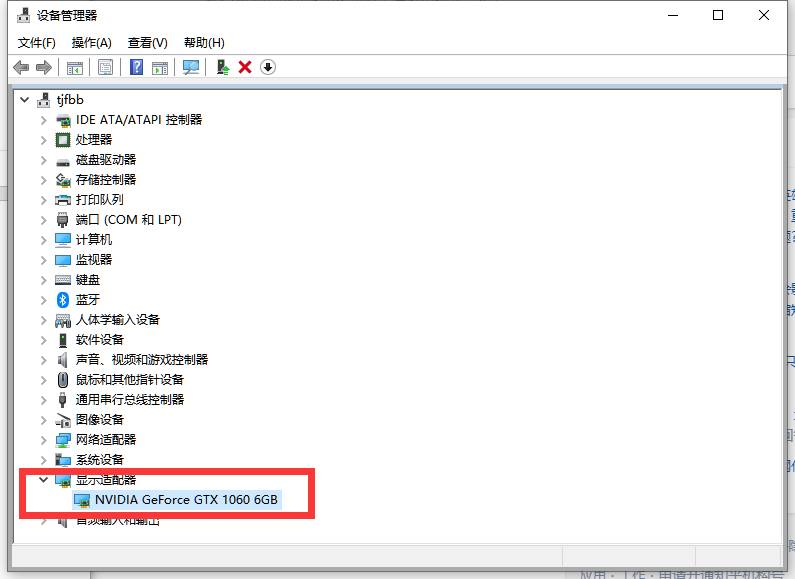Click the NVIDIA GeForce display card icon

point(82,500)
